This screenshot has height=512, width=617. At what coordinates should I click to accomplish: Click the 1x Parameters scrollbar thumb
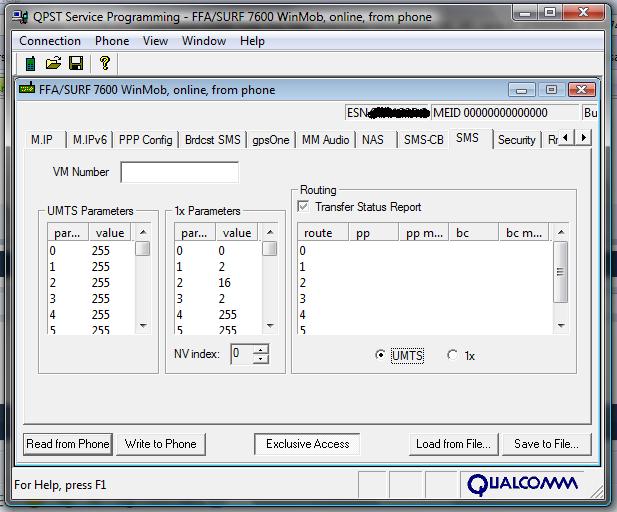[x=270, y=249]
